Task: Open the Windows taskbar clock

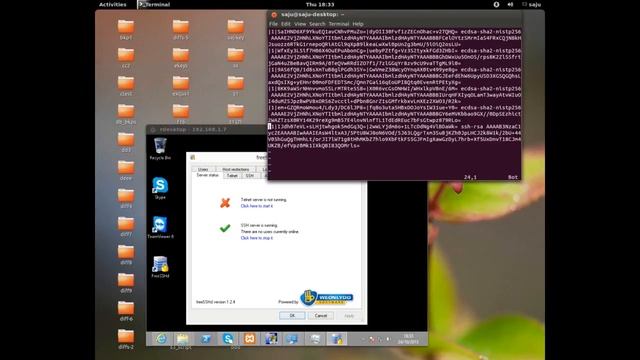Action: [x=409, y=339]
